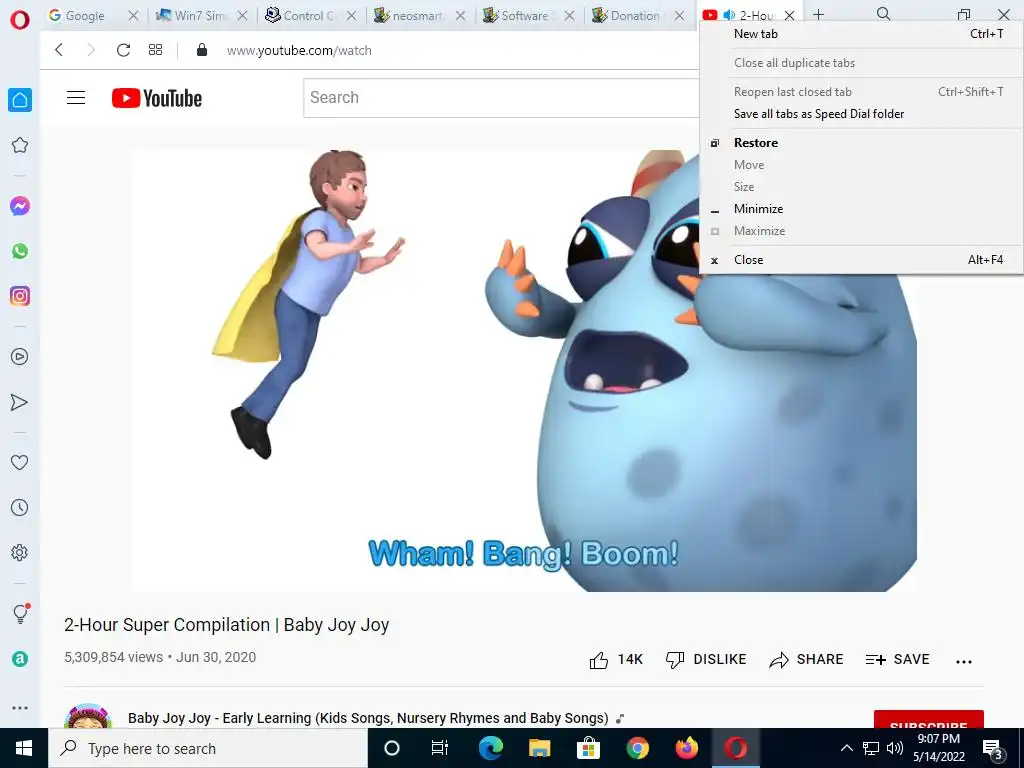Launch Messenger from the sidebar

(x=20, y=206)
